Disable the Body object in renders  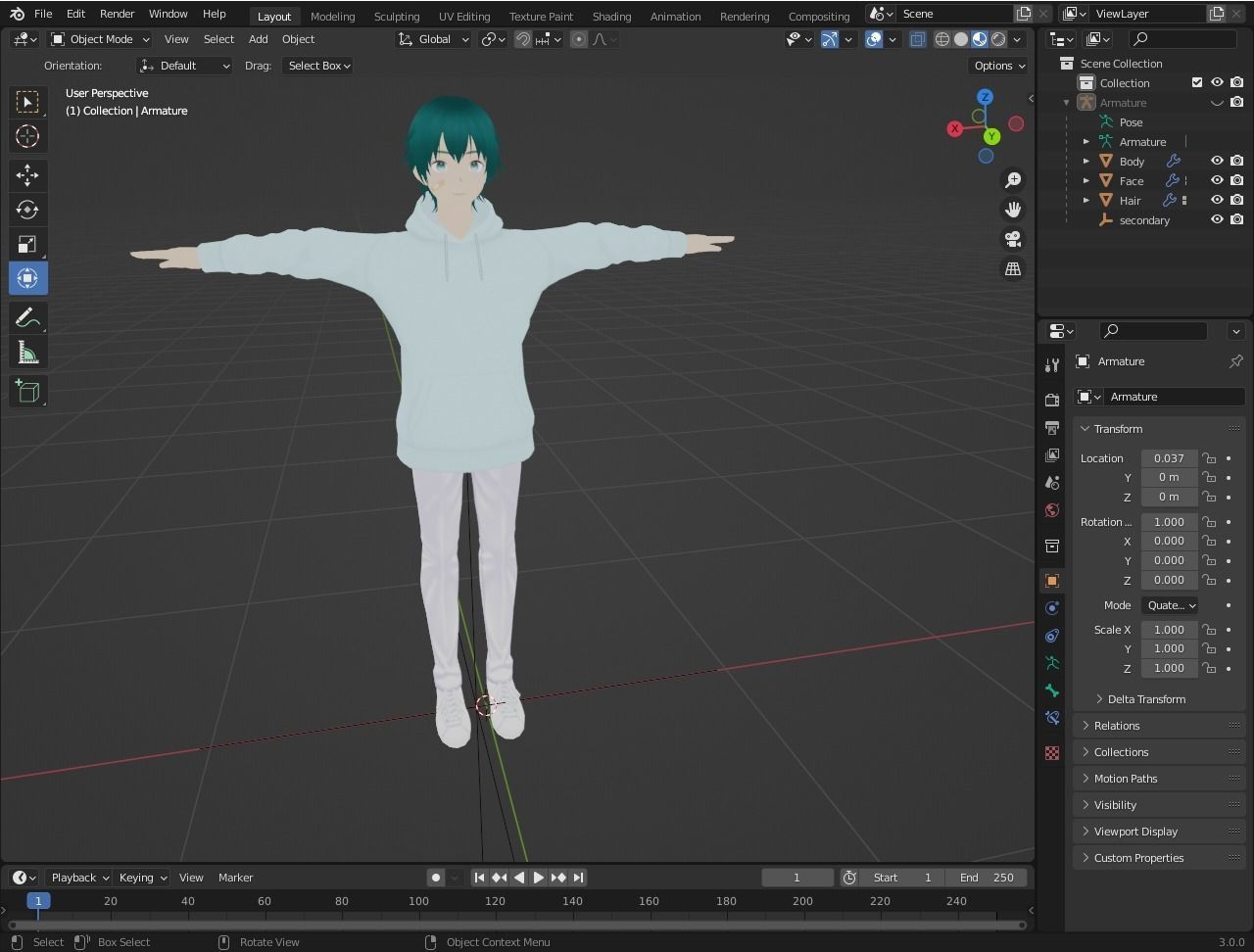(1237, 161)
